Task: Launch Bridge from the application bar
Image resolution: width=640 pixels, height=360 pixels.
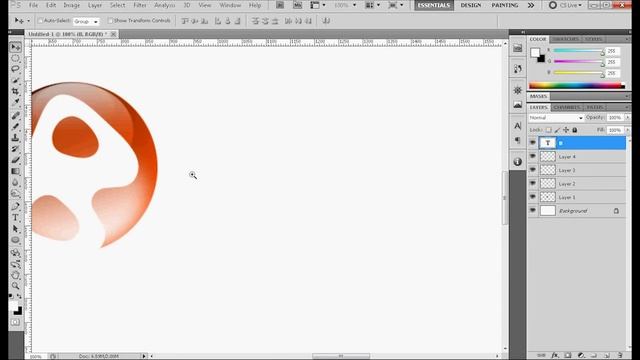Action: tap(280, 5)
